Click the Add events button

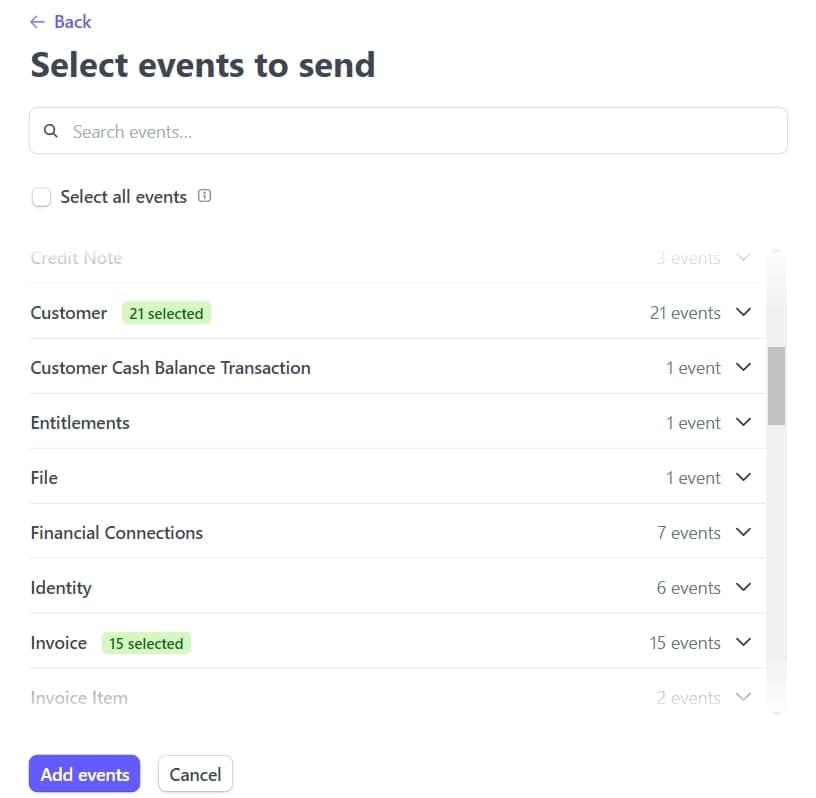pyautogui.click(x=85, y=774)
